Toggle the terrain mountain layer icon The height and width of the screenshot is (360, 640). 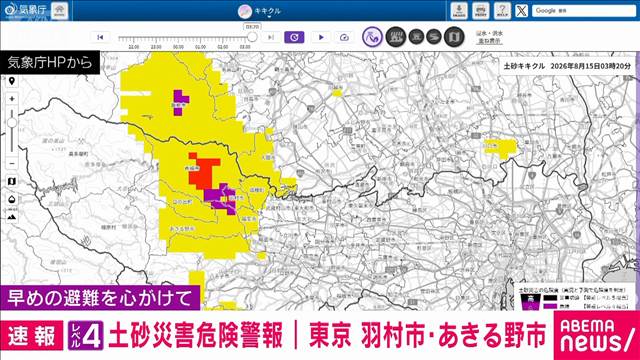(x=12, y=217)
